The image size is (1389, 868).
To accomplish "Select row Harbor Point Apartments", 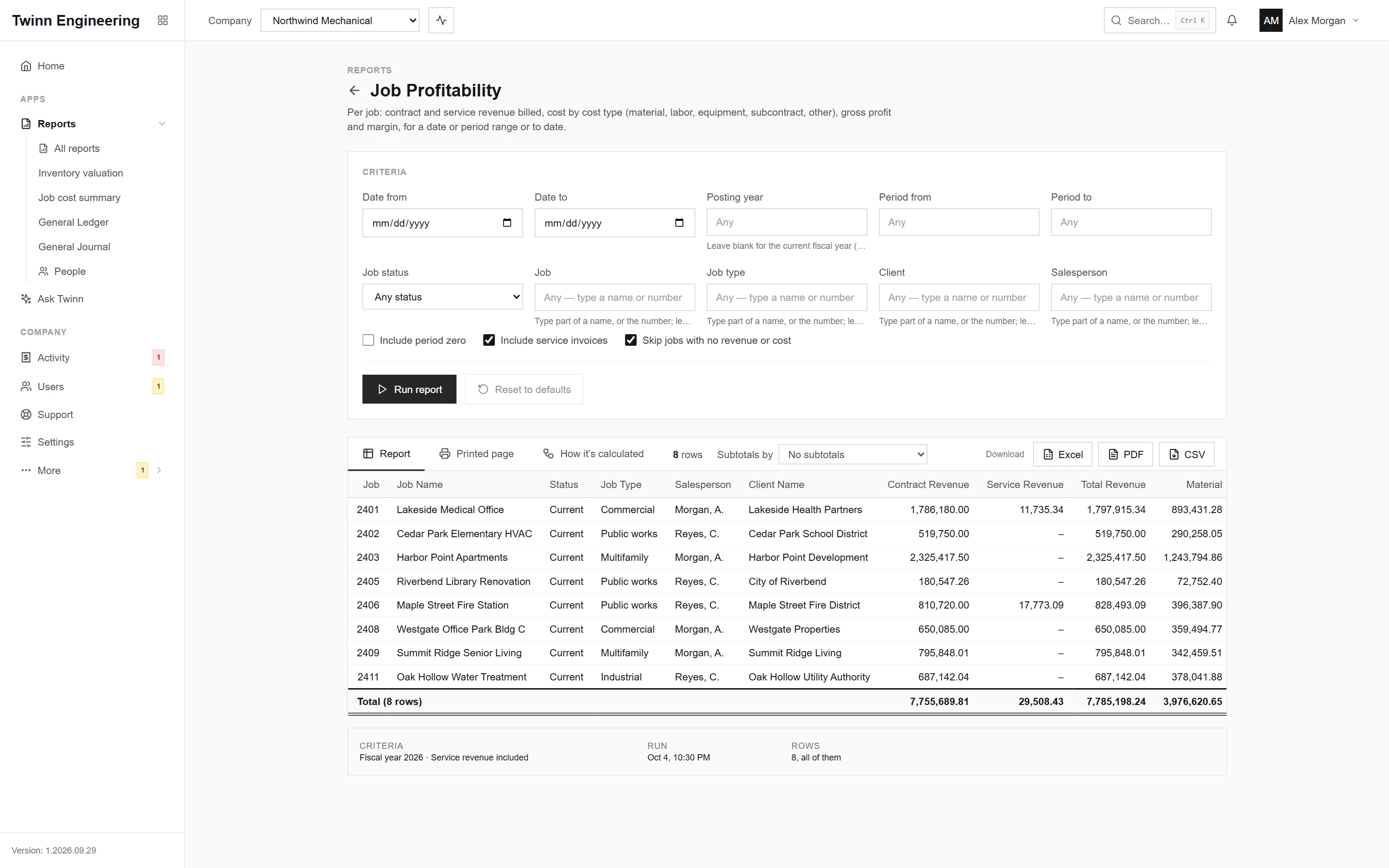I will tap(786, 558).
